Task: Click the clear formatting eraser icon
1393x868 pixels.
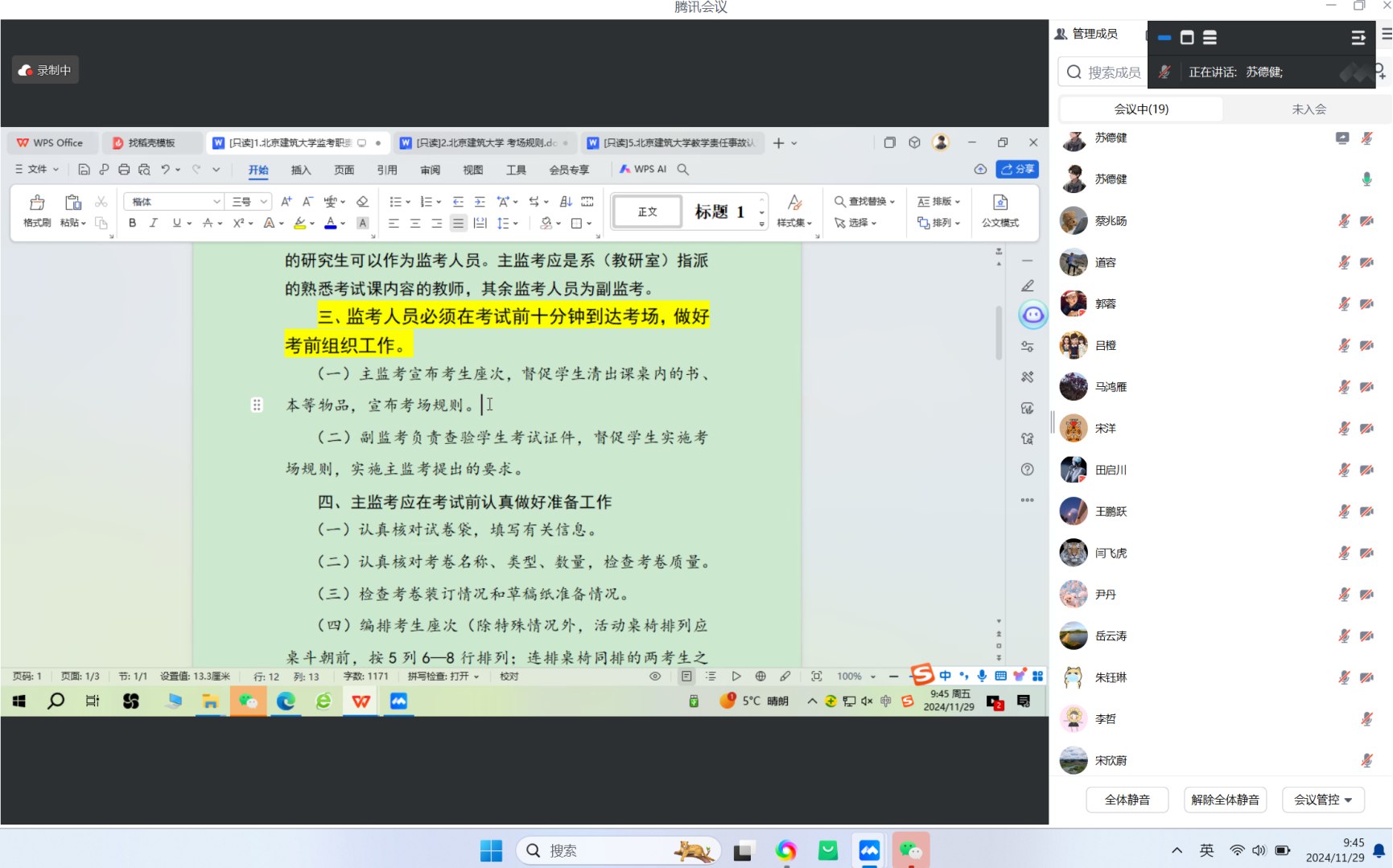Action: (x=362, y=202)
